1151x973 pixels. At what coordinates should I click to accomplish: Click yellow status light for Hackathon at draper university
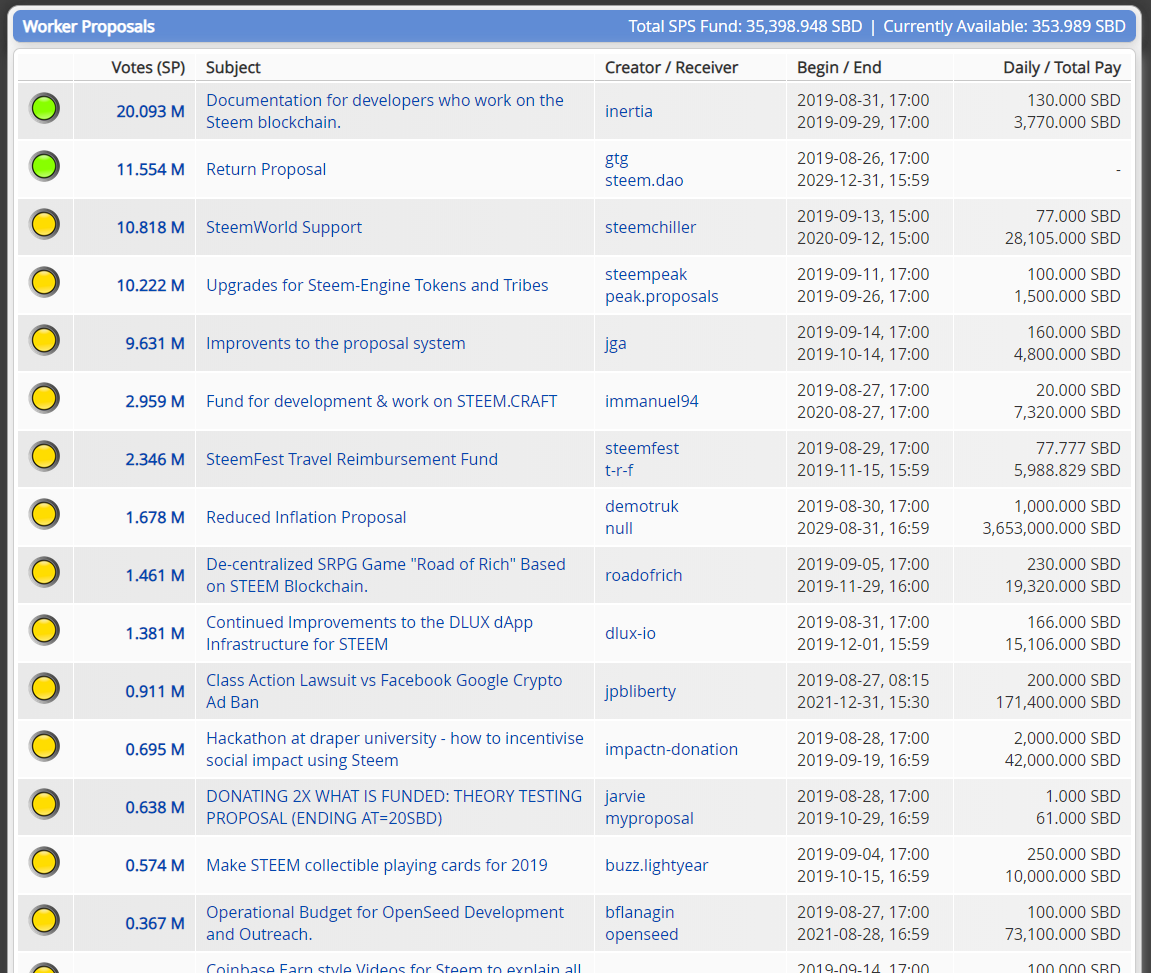point(45,746)
